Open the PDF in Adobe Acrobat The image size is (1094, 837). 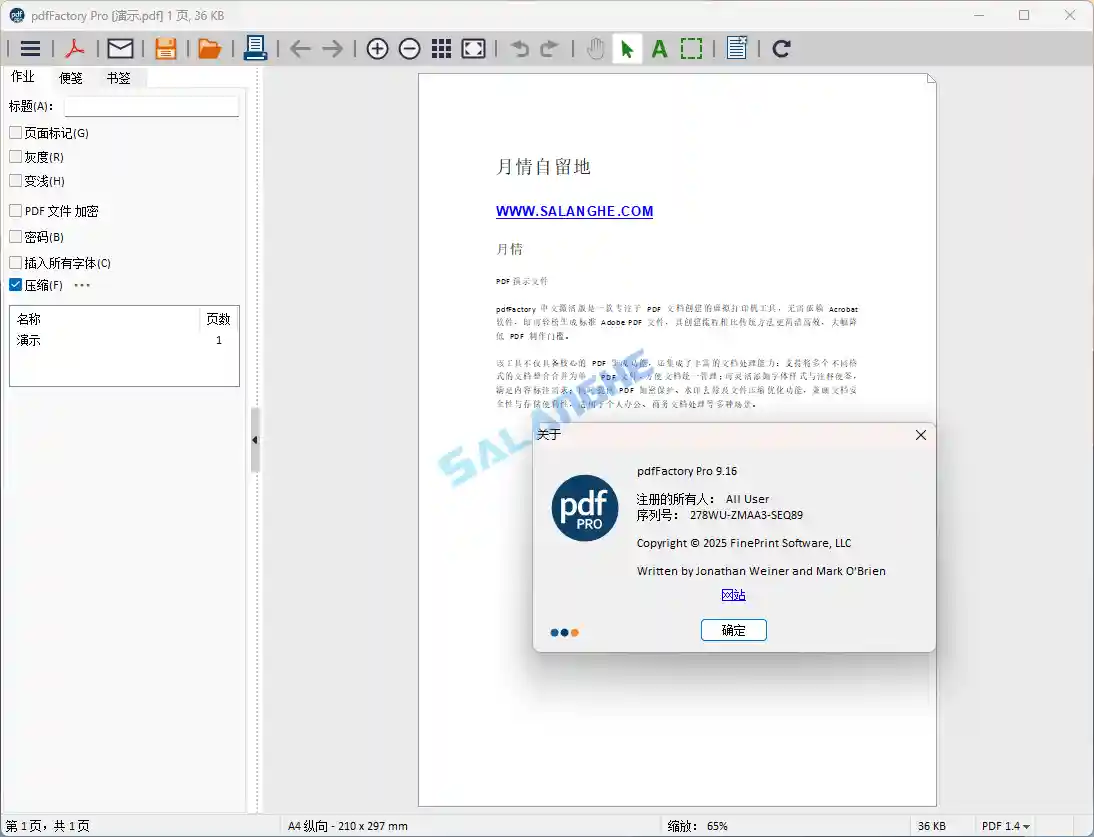point(74,47)
